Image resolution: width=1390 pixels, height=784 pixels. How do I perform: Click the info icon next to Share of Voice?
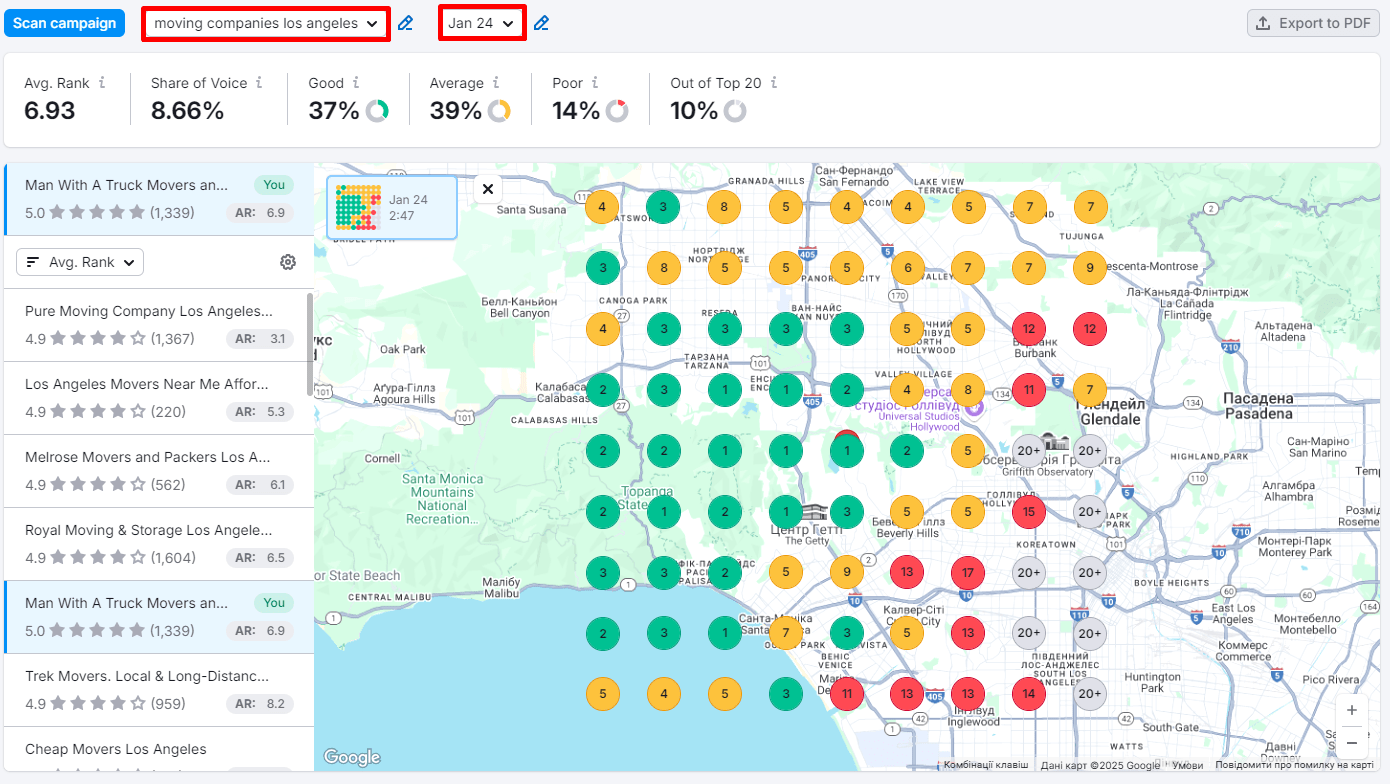[x=259, y=83]
